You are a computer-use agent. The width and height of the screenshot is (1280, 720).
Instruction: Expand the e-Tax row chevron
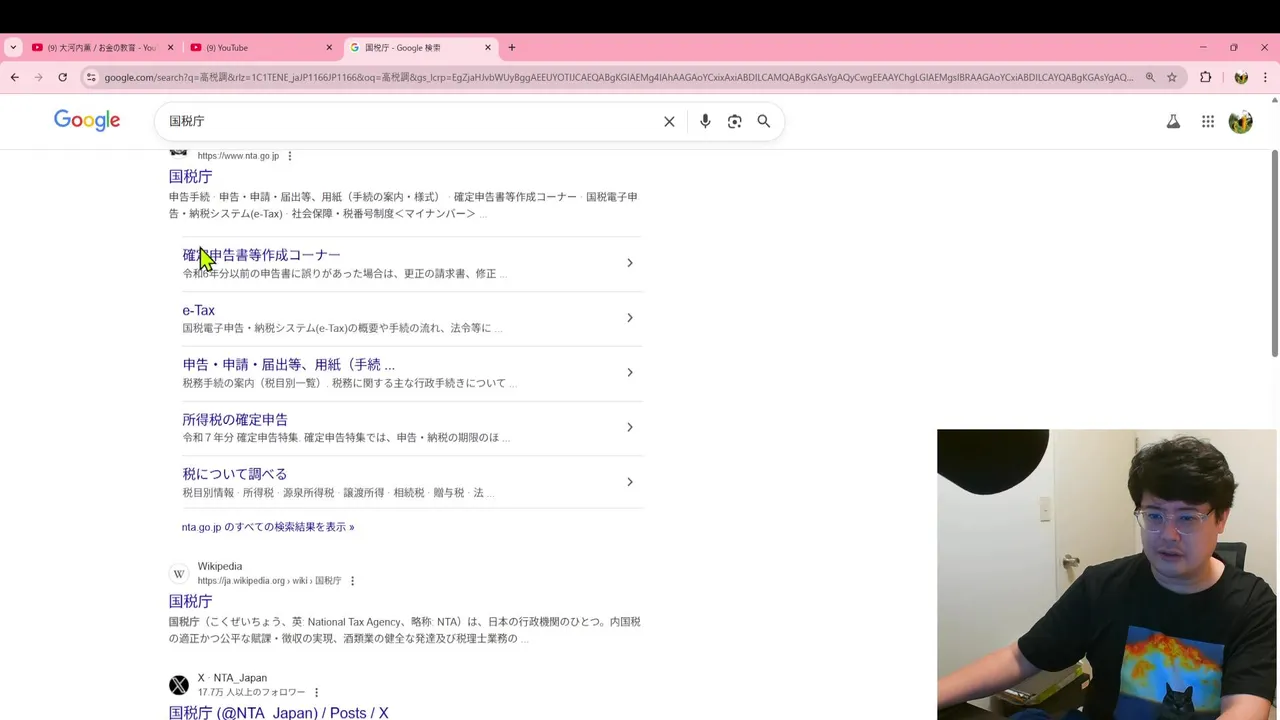point(629,318)
